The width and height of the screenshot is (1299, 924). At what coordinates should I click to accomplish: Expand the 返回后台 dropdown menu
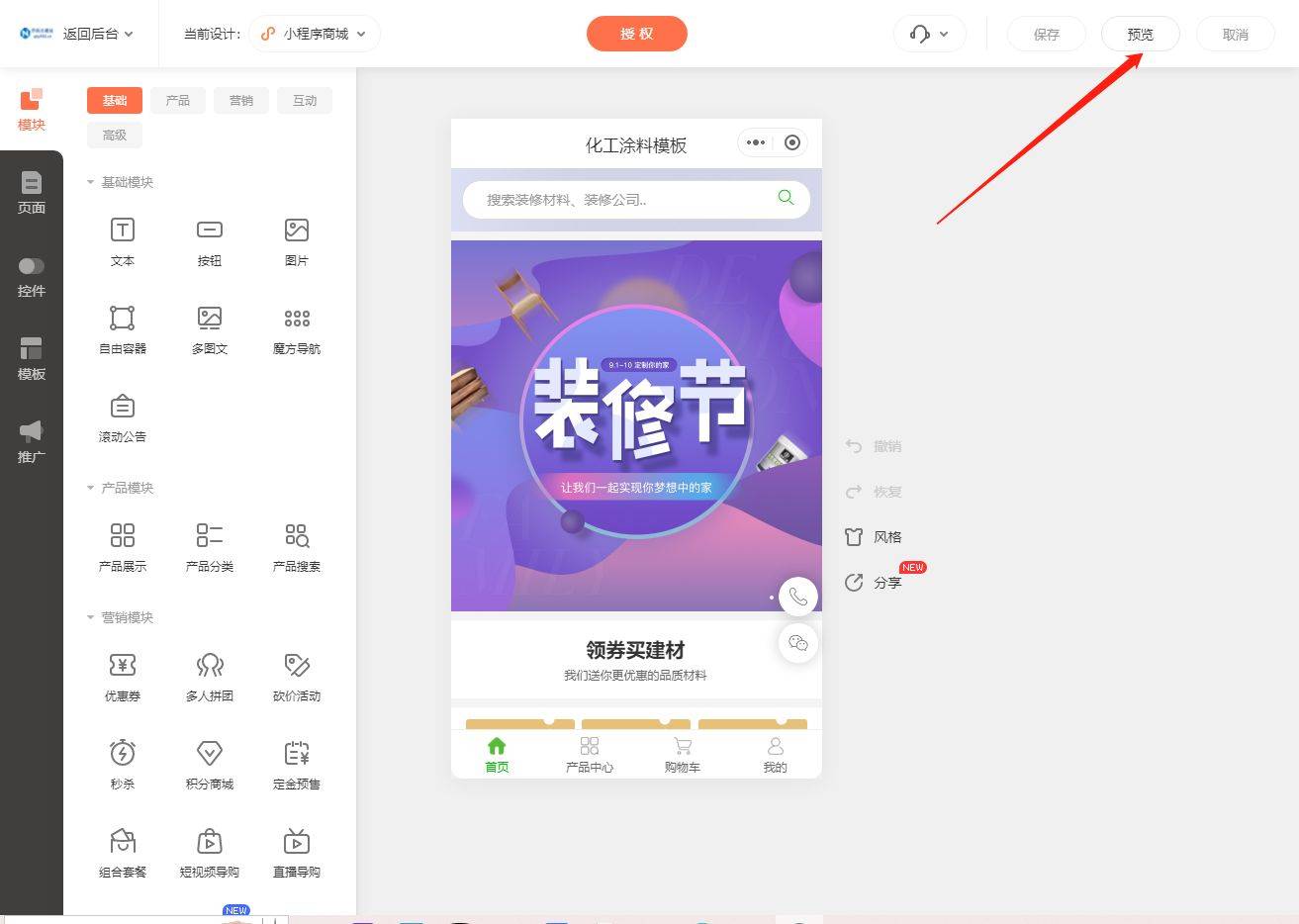97,34
